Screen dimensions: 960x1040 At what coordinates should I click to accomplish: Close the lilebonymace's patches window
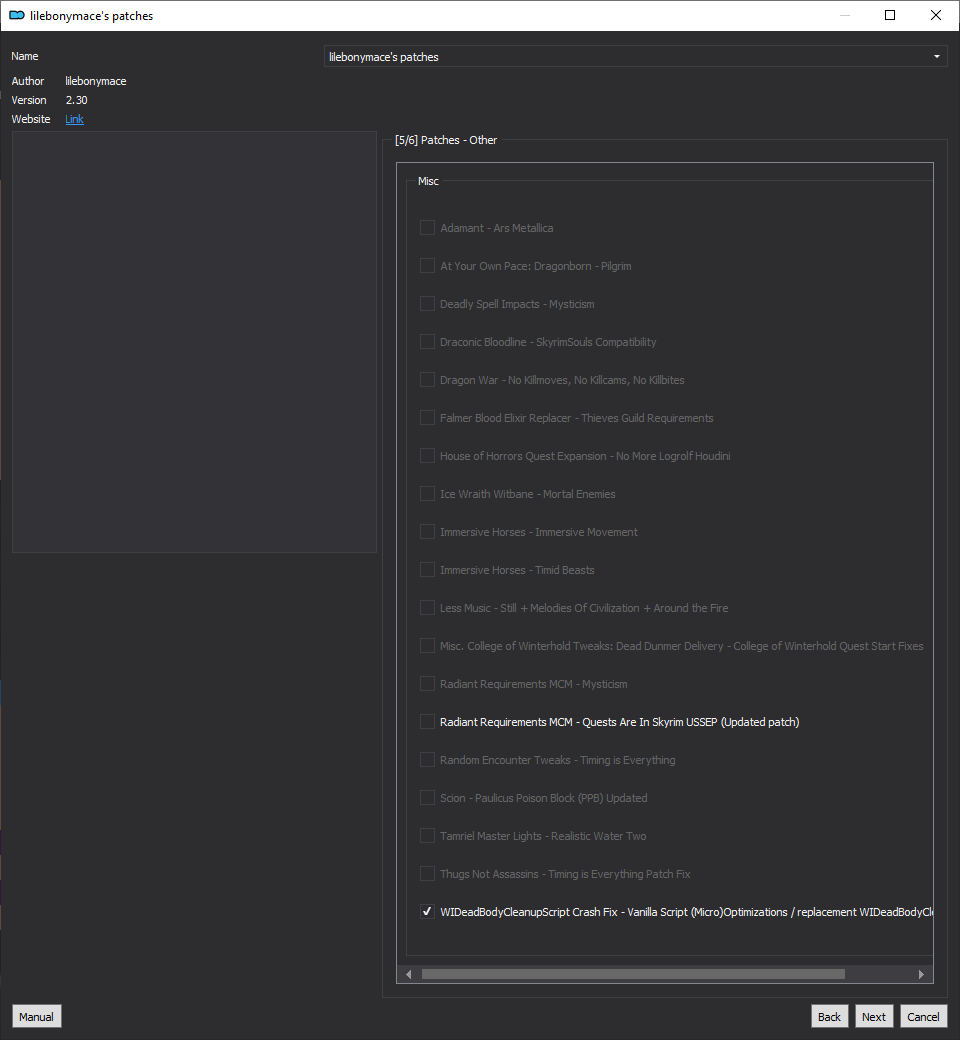pos(936,16)
